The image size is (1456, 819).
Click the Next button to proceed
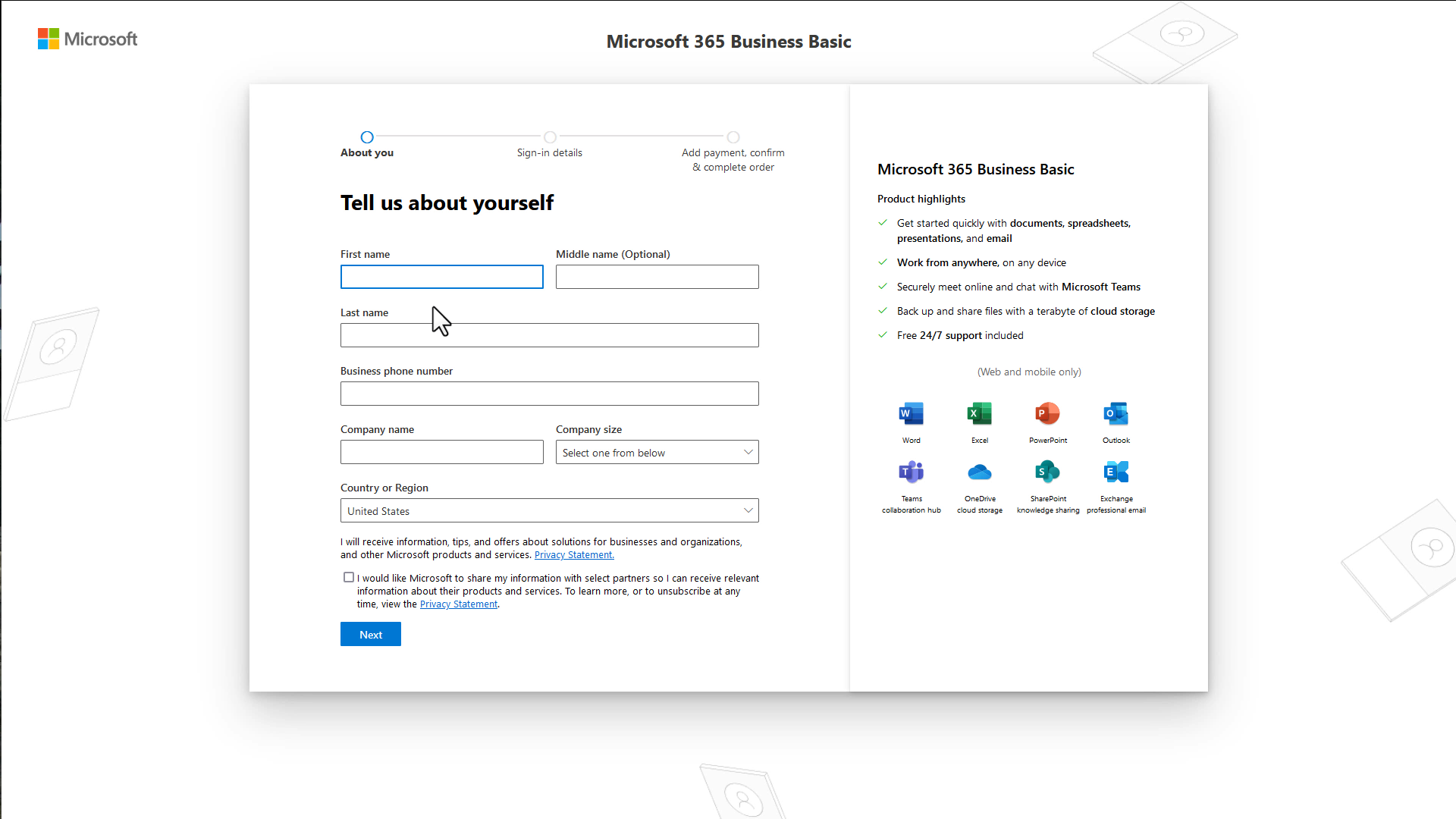(x=371, y=634)
